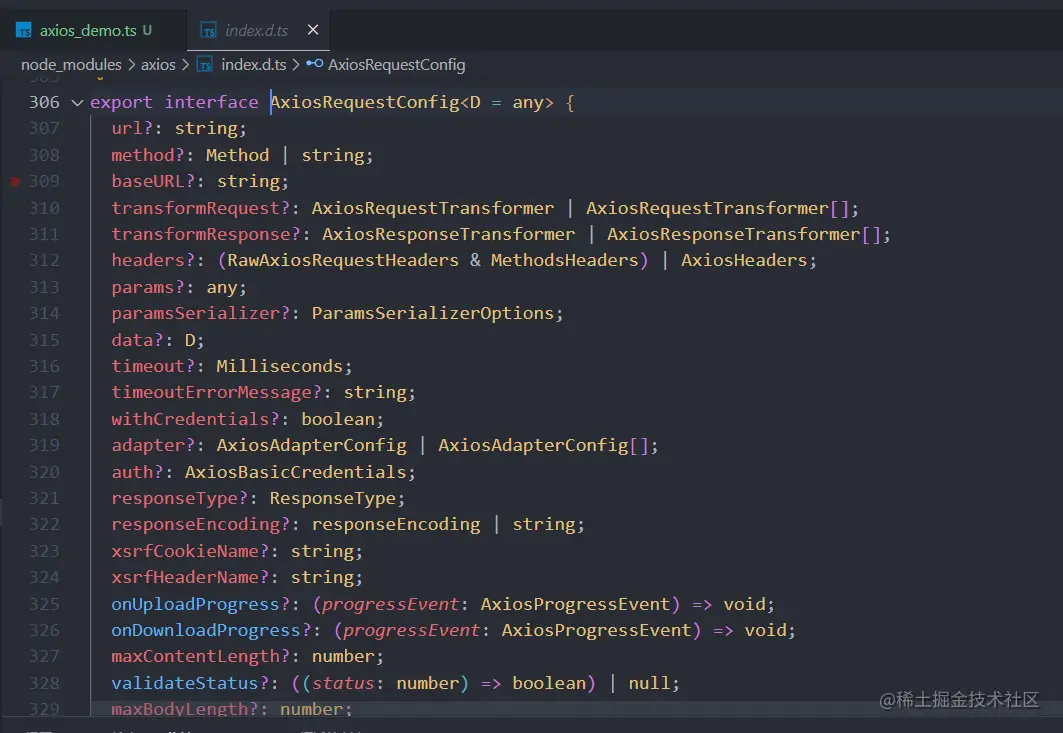Image resolution: width=1063 pixels, height=733 pixels.
Task: Click the ParamsSerializerOptions type
Action: point(433,313)
